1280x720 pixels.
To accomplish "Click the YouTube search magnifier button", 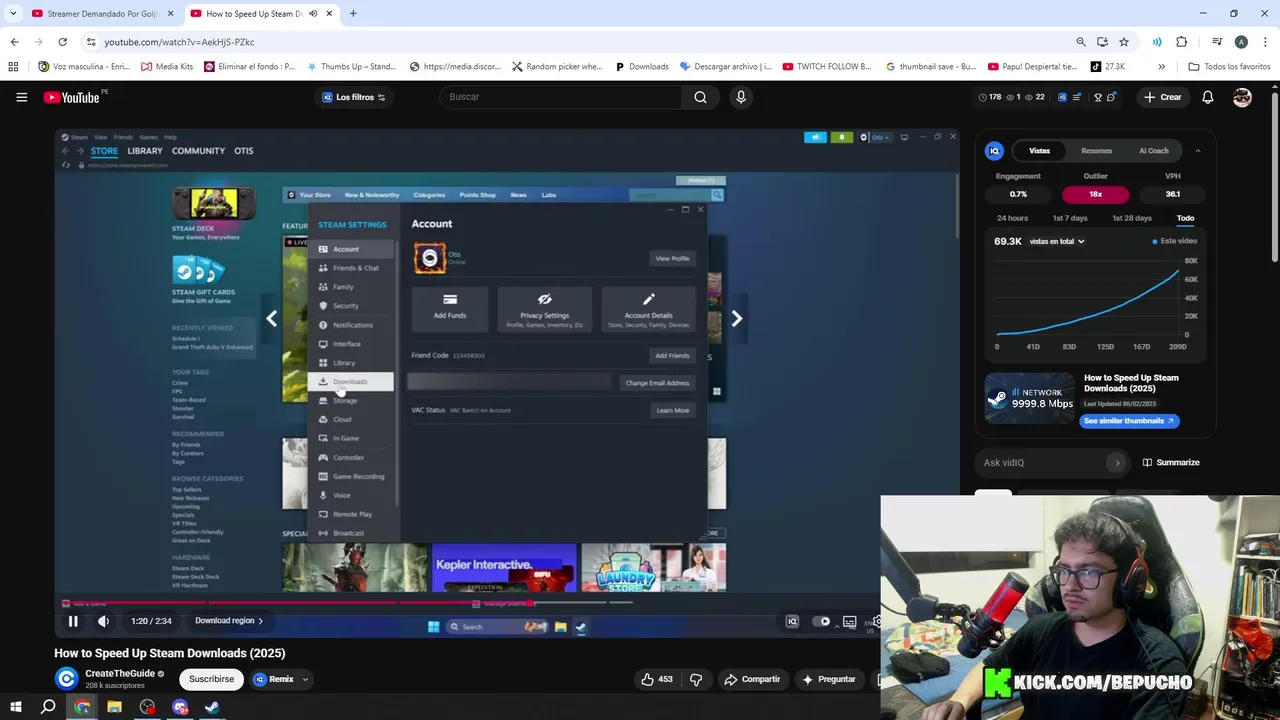I will click(x=700, y=97).
